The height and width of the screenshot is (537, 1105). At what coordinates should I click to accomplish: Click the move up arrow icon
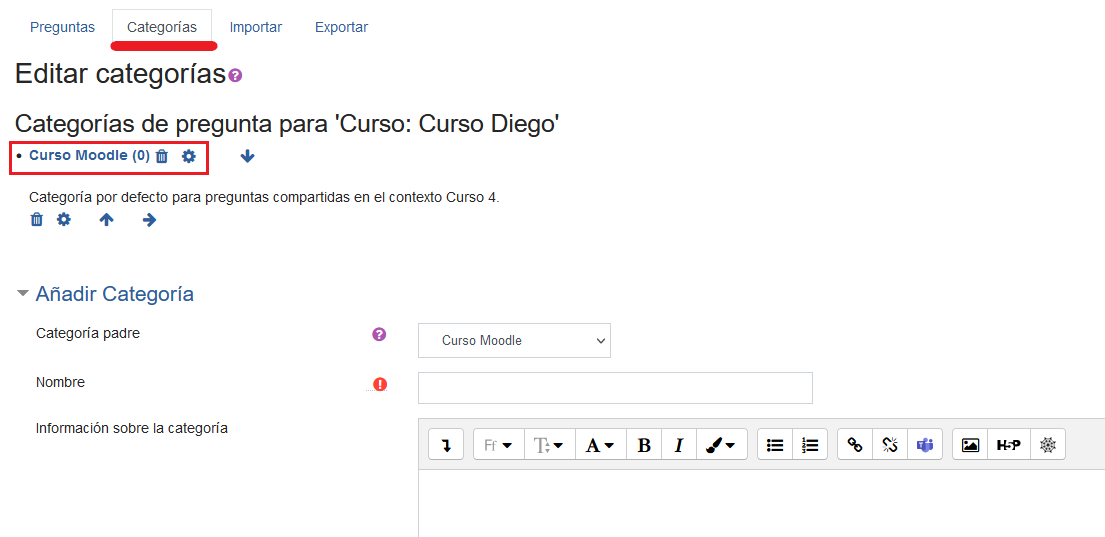(x=106, y=220)
